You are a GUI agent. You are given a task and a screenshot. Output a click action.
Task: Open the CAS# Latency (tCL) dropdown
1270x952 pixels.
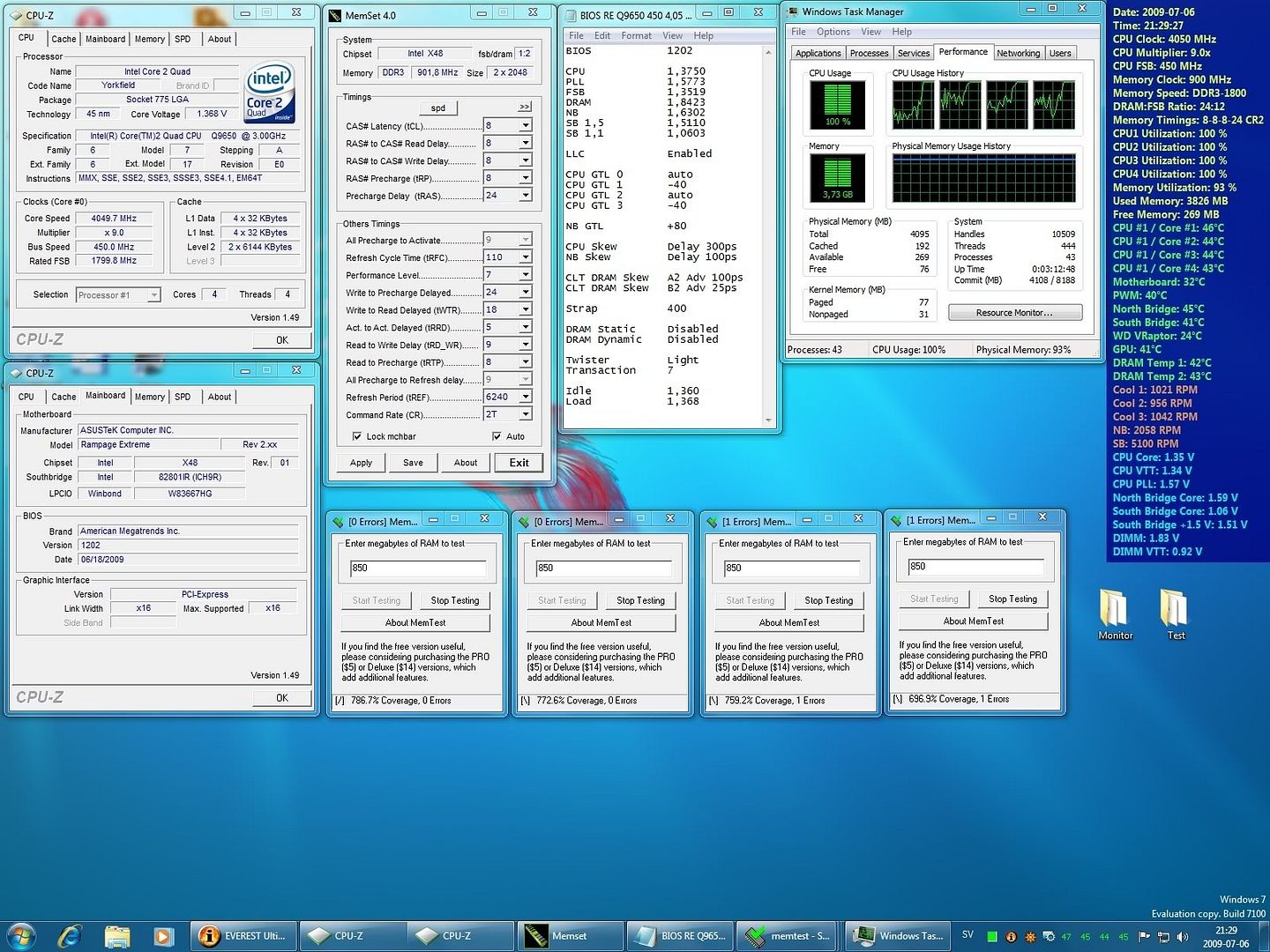click(526, 125)
